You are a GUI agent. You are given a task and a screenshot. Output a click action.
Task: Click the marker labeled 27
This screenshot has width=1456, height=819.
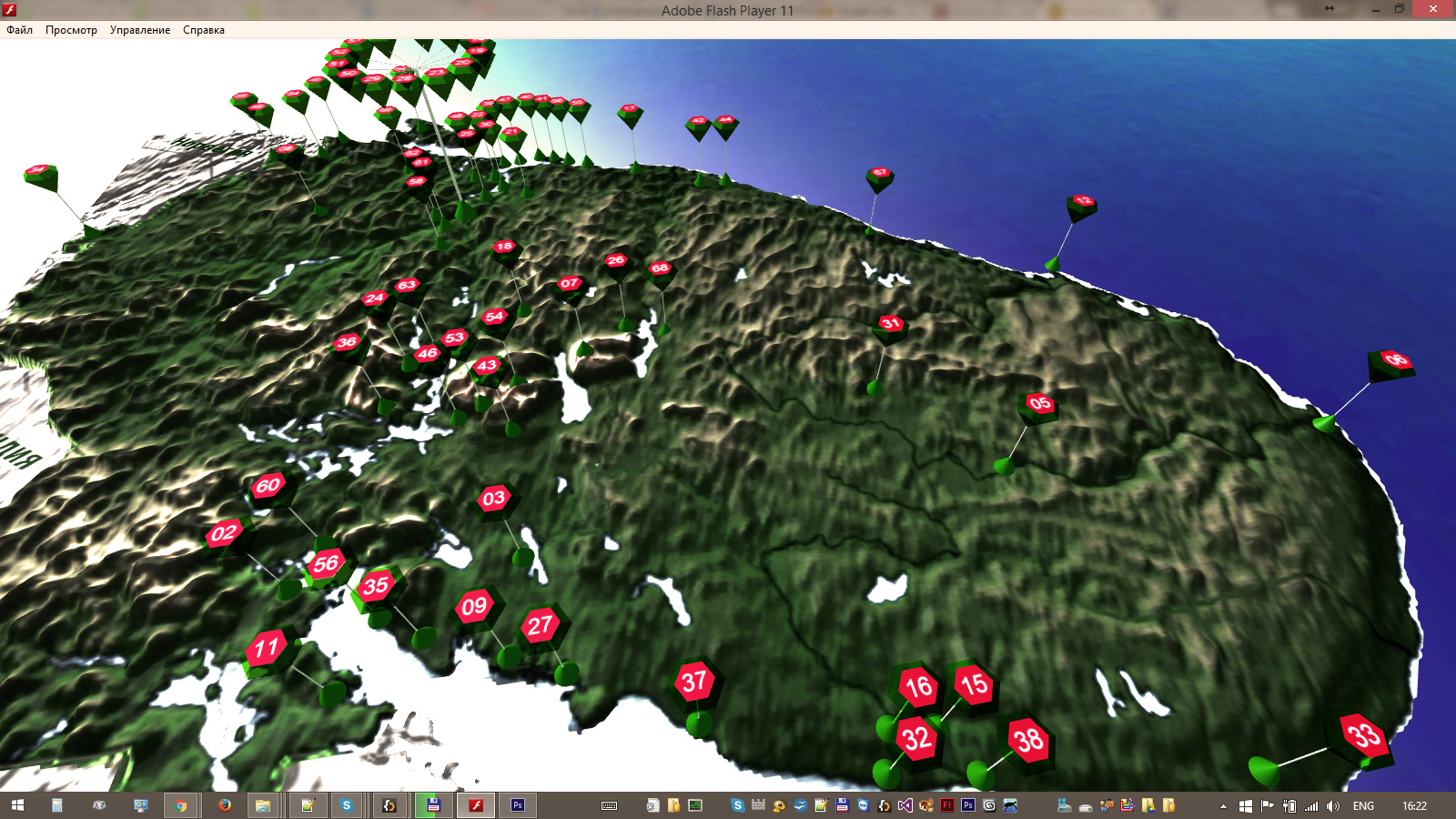(541, 625)
